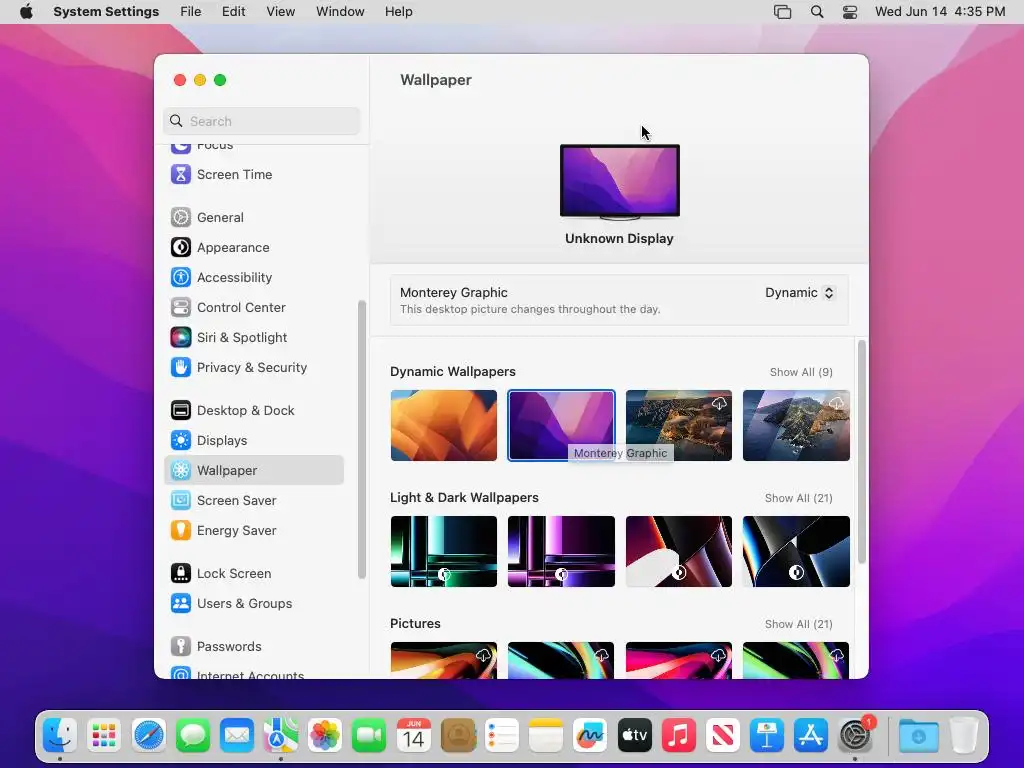
Task: Open Spotlight search in menu bar
Action: click(817, 12)
